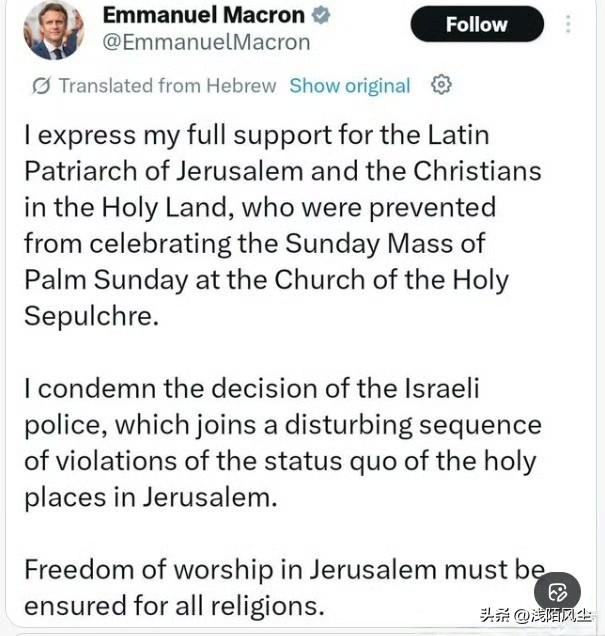This screenshot has width=605, height=636.
Task: Click the Follow button
Action: coord(477,24)
